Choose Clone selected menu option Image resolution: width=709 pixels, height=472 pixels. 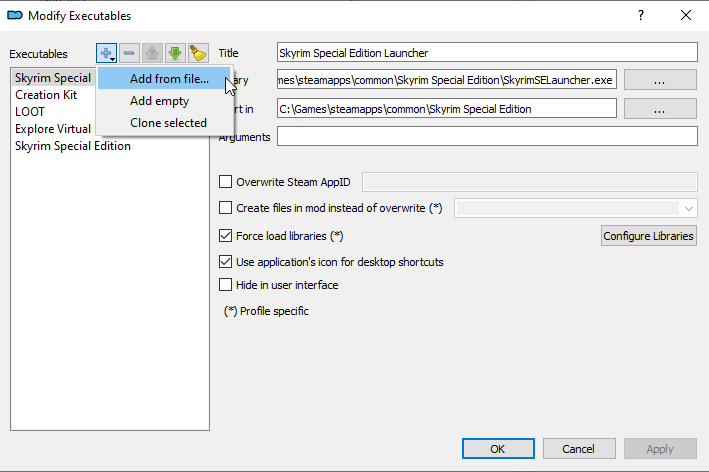coord(168,123)
